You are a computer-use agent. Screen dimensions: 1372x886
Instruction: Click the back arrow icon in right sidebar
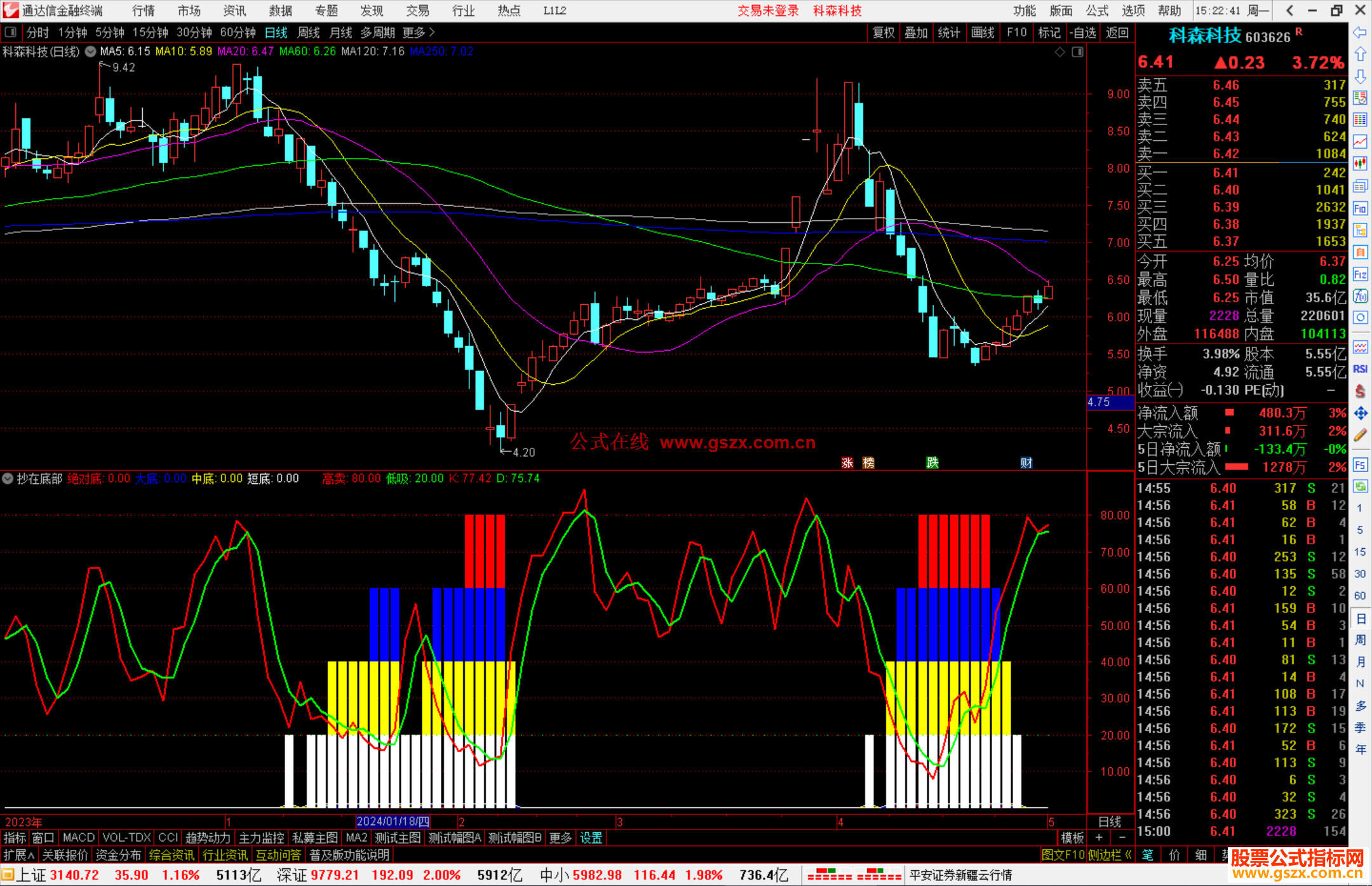pos(1359,32)
